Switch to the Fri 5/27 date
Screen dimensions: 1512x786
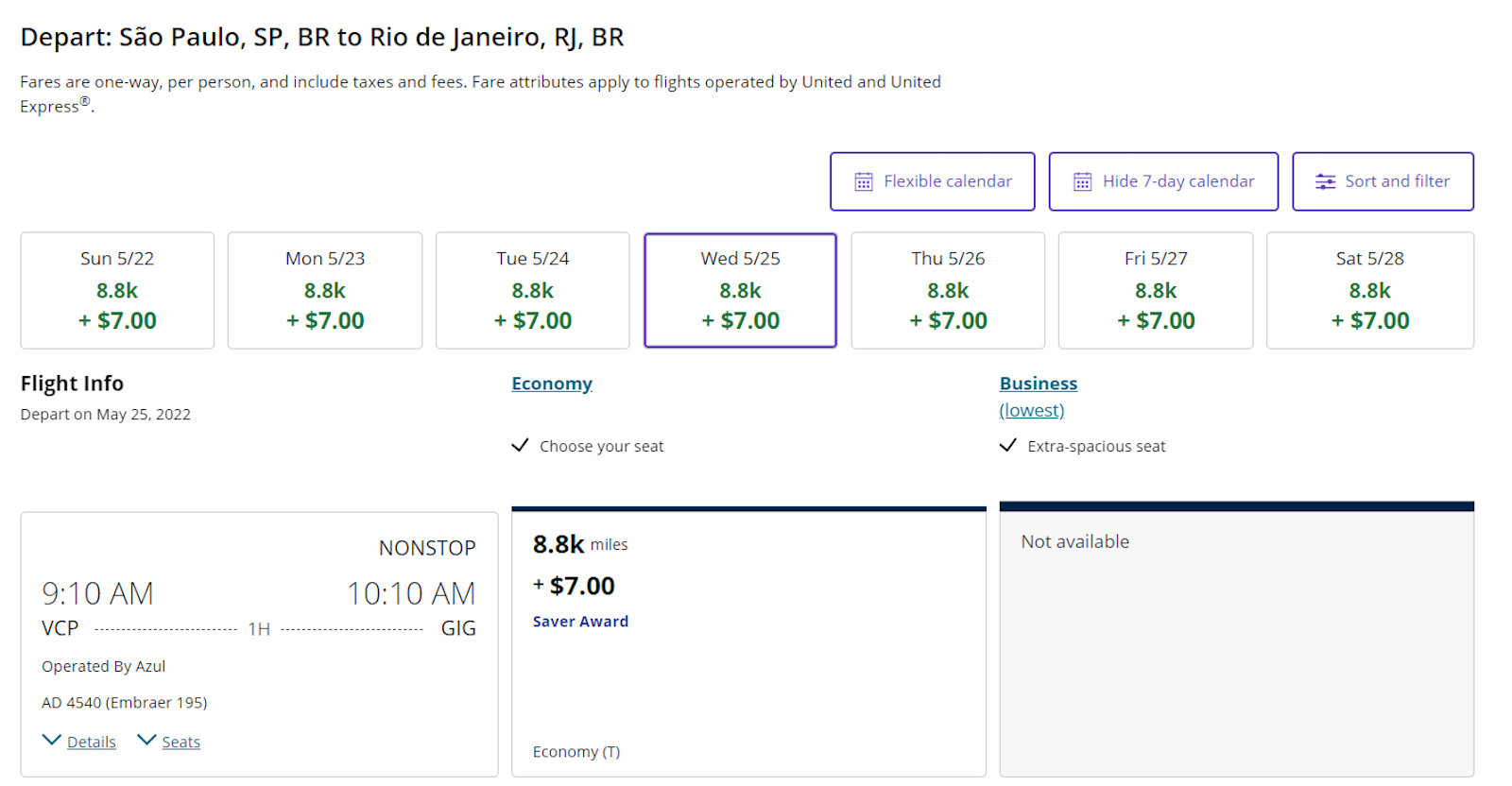(x=1156, y=291)
